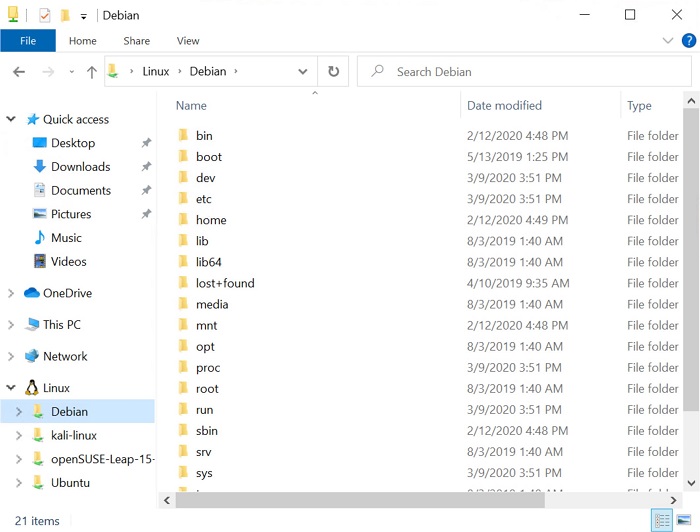Expand the Debian distro node
Viewport: 700px width, 532px height.
click(x=19, y=411)
